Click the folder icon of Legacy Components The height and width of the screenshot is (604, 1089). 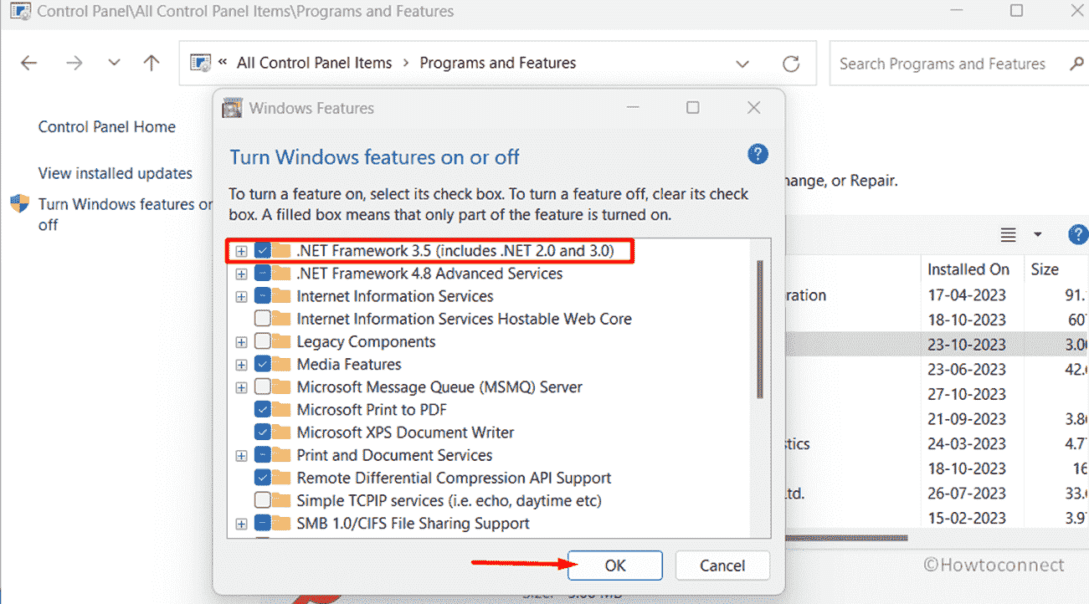tap(281, 341)
